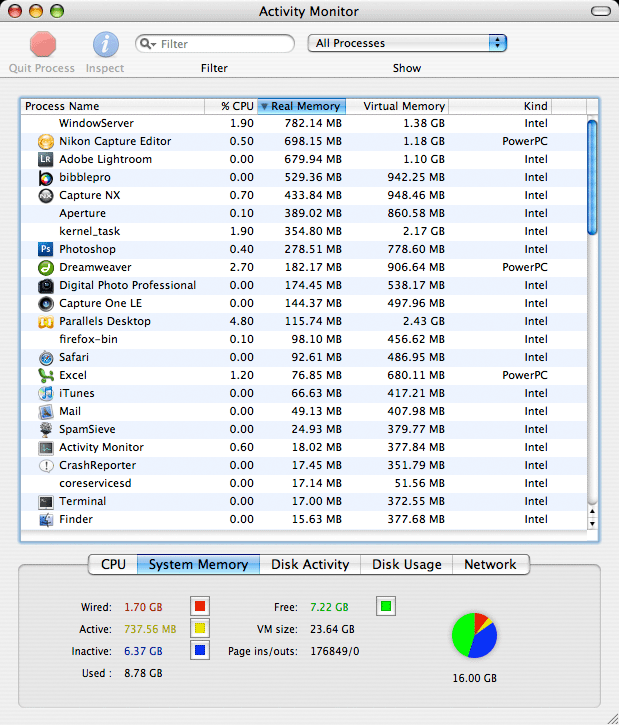The image size is (619, 725).
Task: Click the 176849/0 page ins/outs value
Action: click(x=335, y=651)
